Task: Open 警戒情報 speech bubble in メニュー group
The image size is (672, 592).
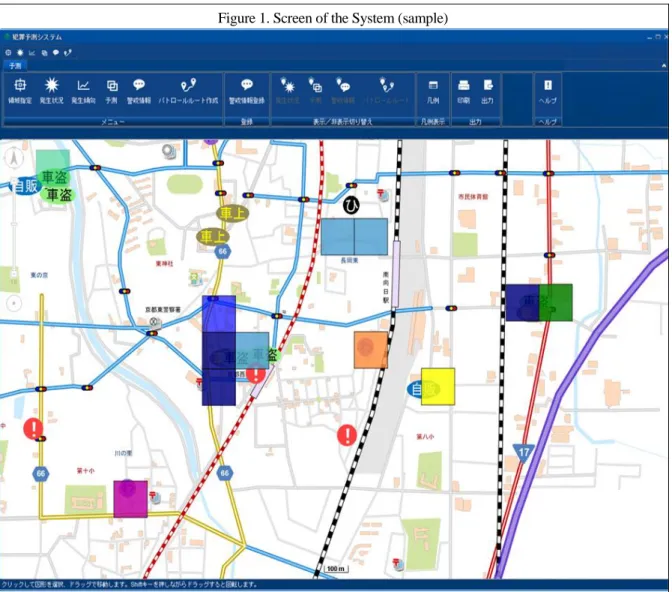Action: [139, 91]
